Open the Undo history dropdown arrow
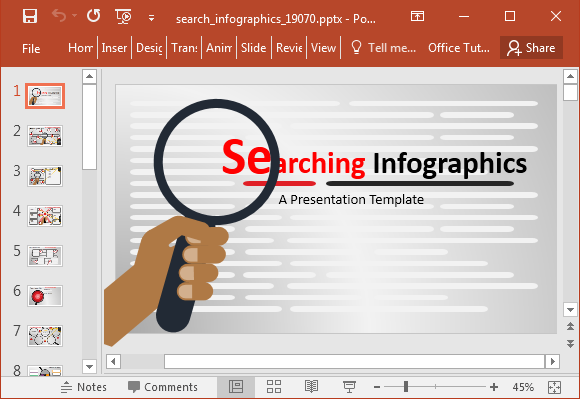The height and width of the screenshot is (399, 580). 74,16
